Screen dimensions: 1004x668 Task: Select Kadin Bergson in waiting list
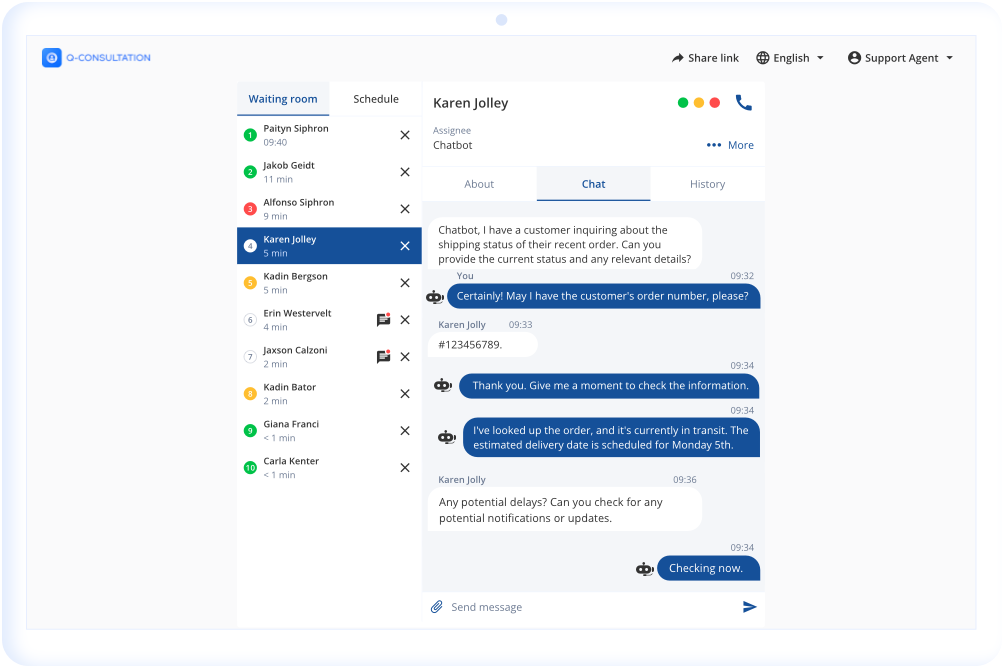coord(329,282)
